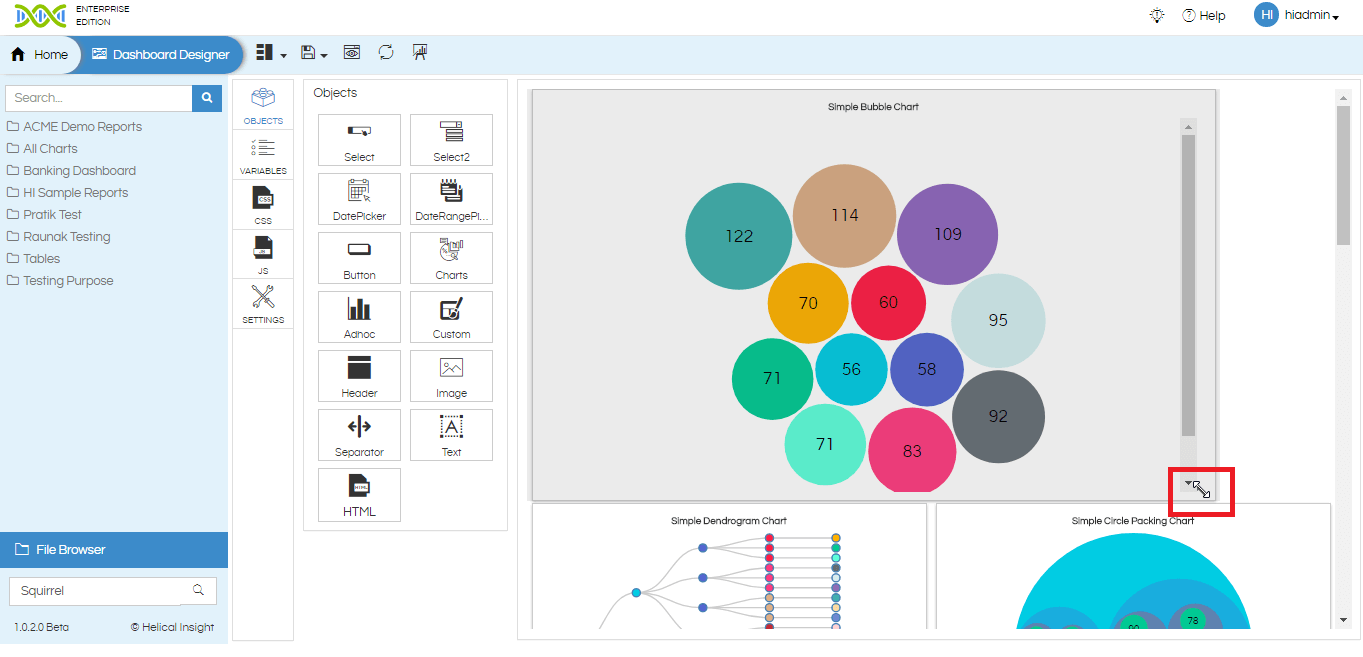This screenshot has width=1363, height=657.
Task: Click the Simple Dendrogram Chart title
Action: (x=729, y=521)
